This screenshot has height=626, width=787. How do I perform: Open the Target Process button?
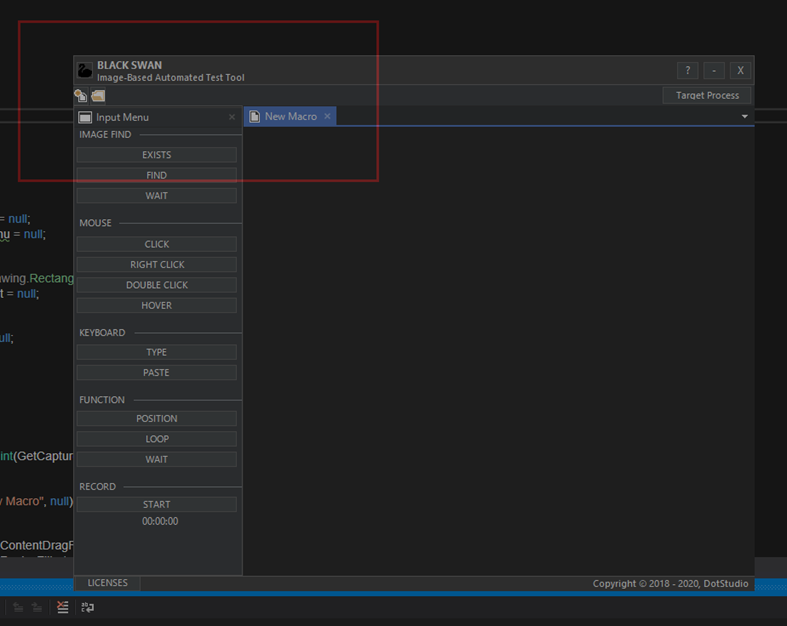tap(707, 95)
